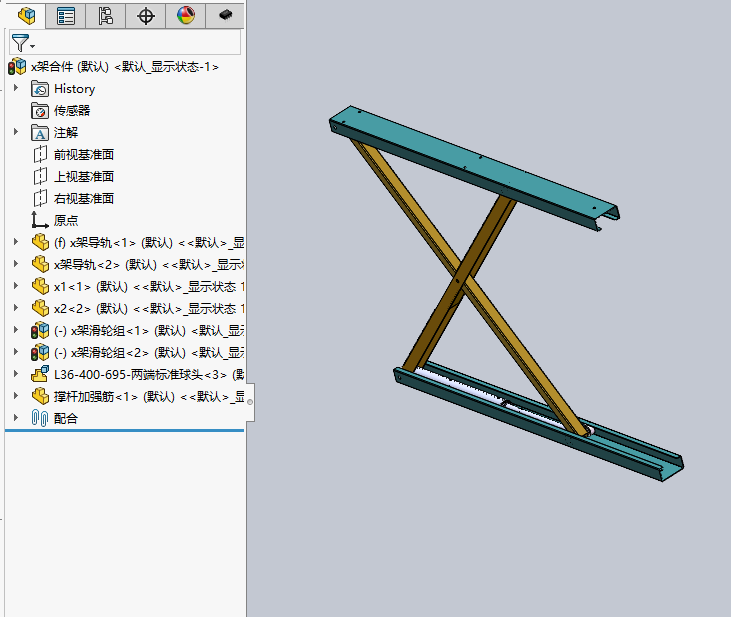Screen dimensions: 731x617
Task: Expand the 配合 mates folder
Action: click(x=16, y=417)
